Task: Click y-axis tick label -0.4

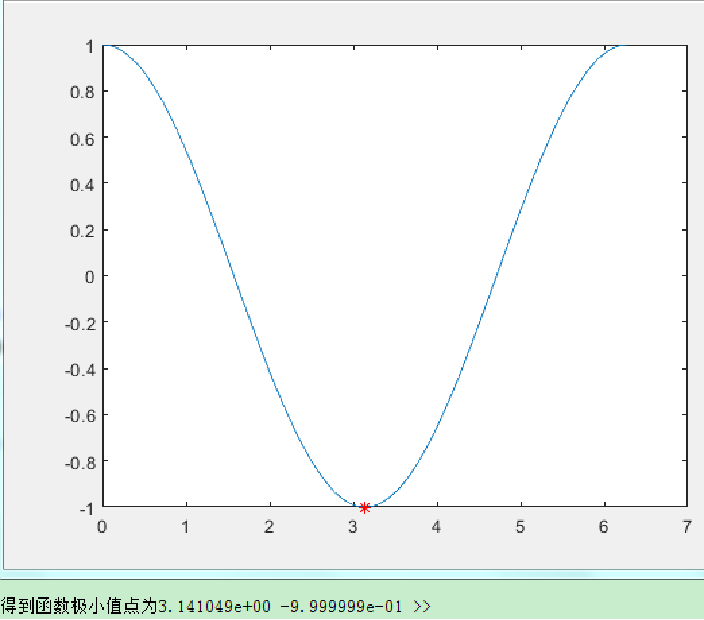Action: pyautogui.click(x=81, y=370)
